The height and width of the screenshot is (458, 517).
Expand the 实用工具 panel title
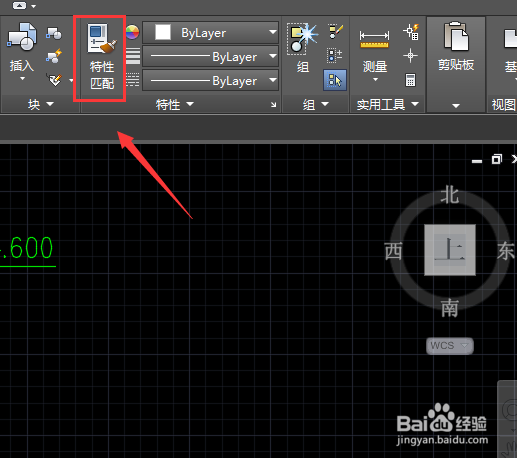point(388,105)
